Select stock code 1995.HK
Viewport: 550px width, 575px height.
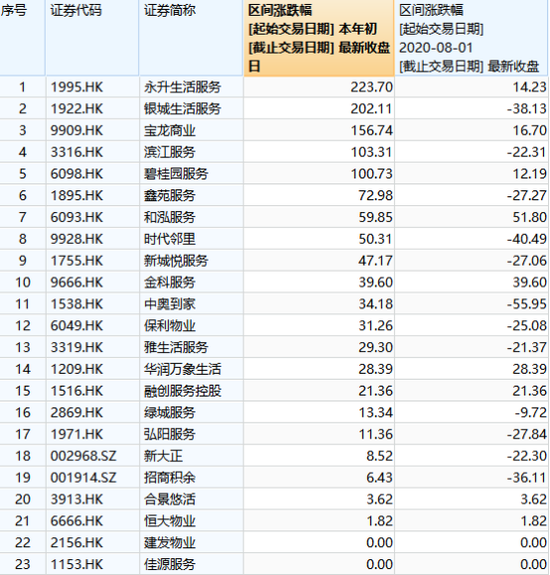(77, 87)
